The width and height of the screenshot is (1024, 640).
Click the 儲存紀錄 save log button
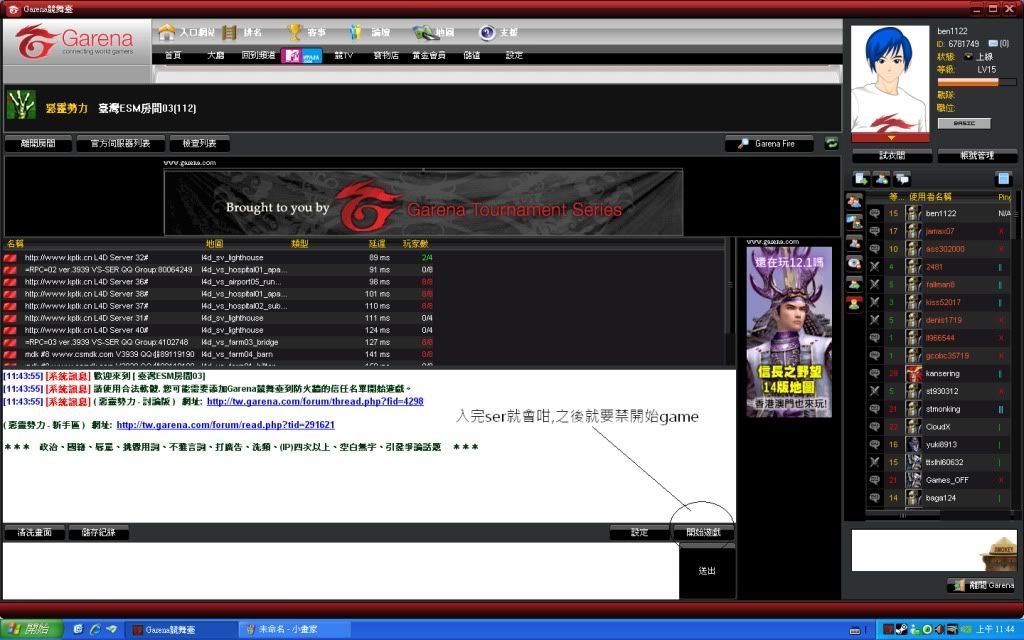click(98, 532)
